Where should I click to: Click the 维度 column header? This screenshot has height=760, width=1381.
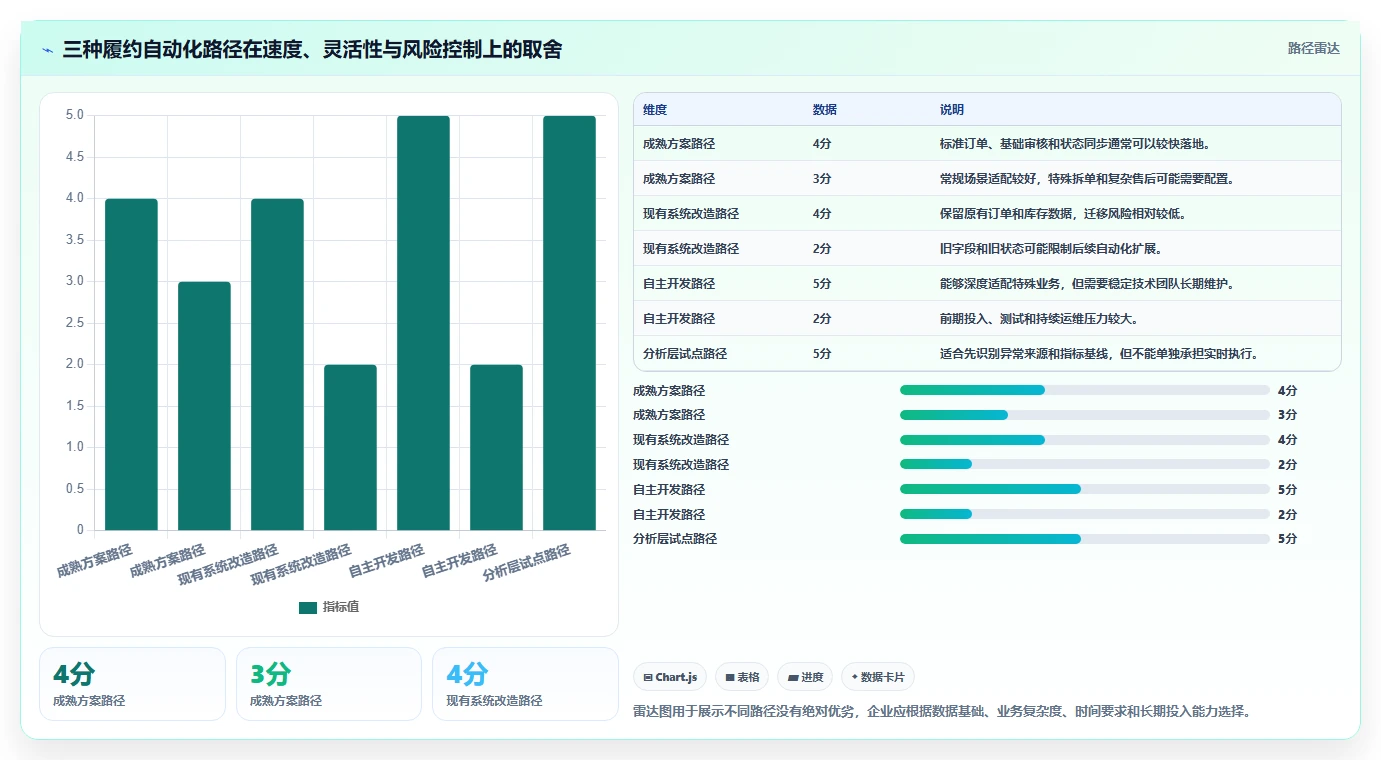(655, 110)
